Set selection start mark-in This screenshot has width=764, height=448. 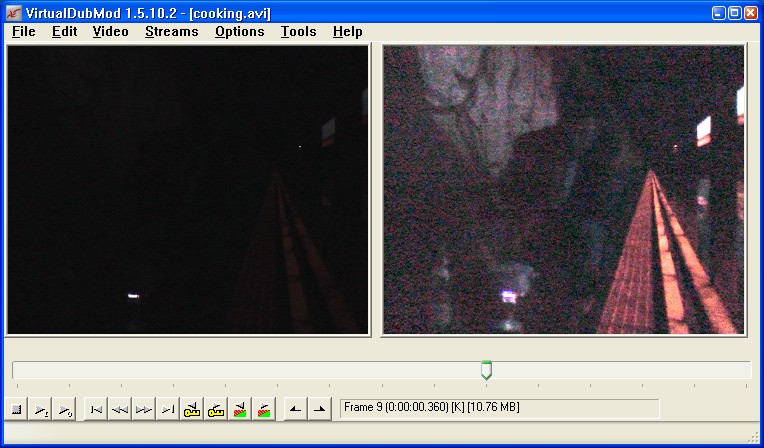pos(296,409)
